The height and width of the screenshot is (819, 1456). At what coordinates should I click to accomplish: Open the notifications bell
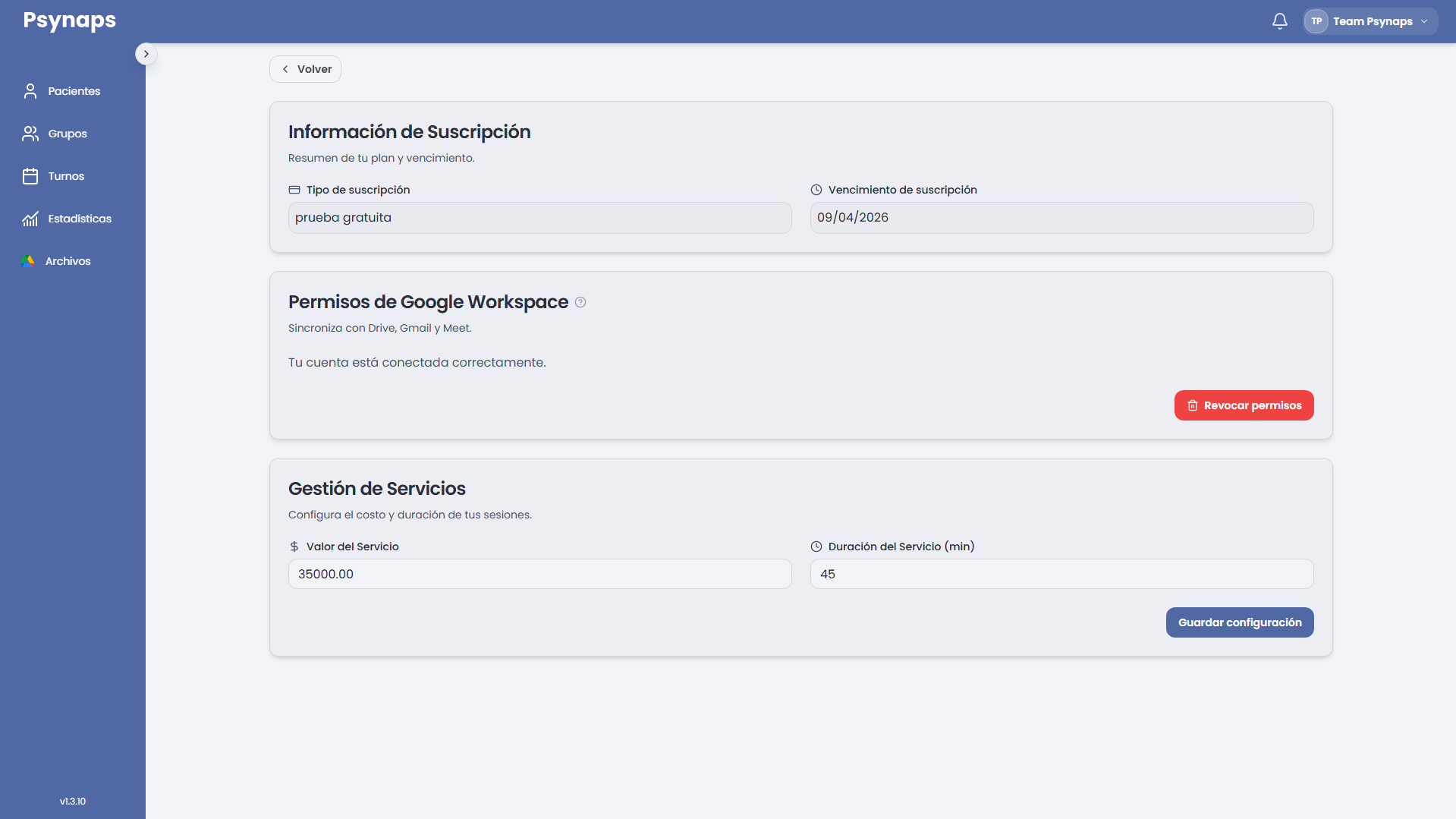tap(1279, 21)
